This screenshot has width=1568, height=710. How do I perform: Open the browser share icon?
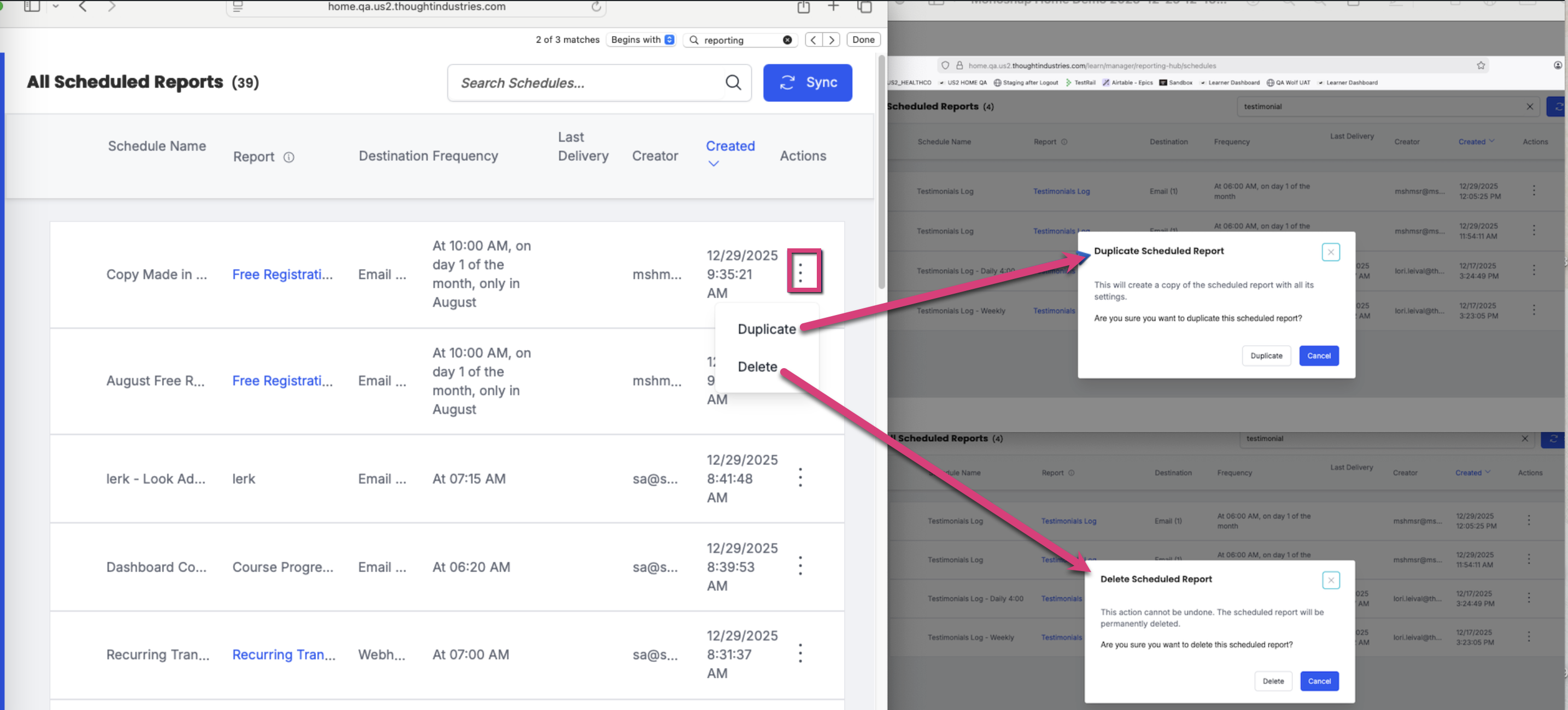(x=804, y=7)
